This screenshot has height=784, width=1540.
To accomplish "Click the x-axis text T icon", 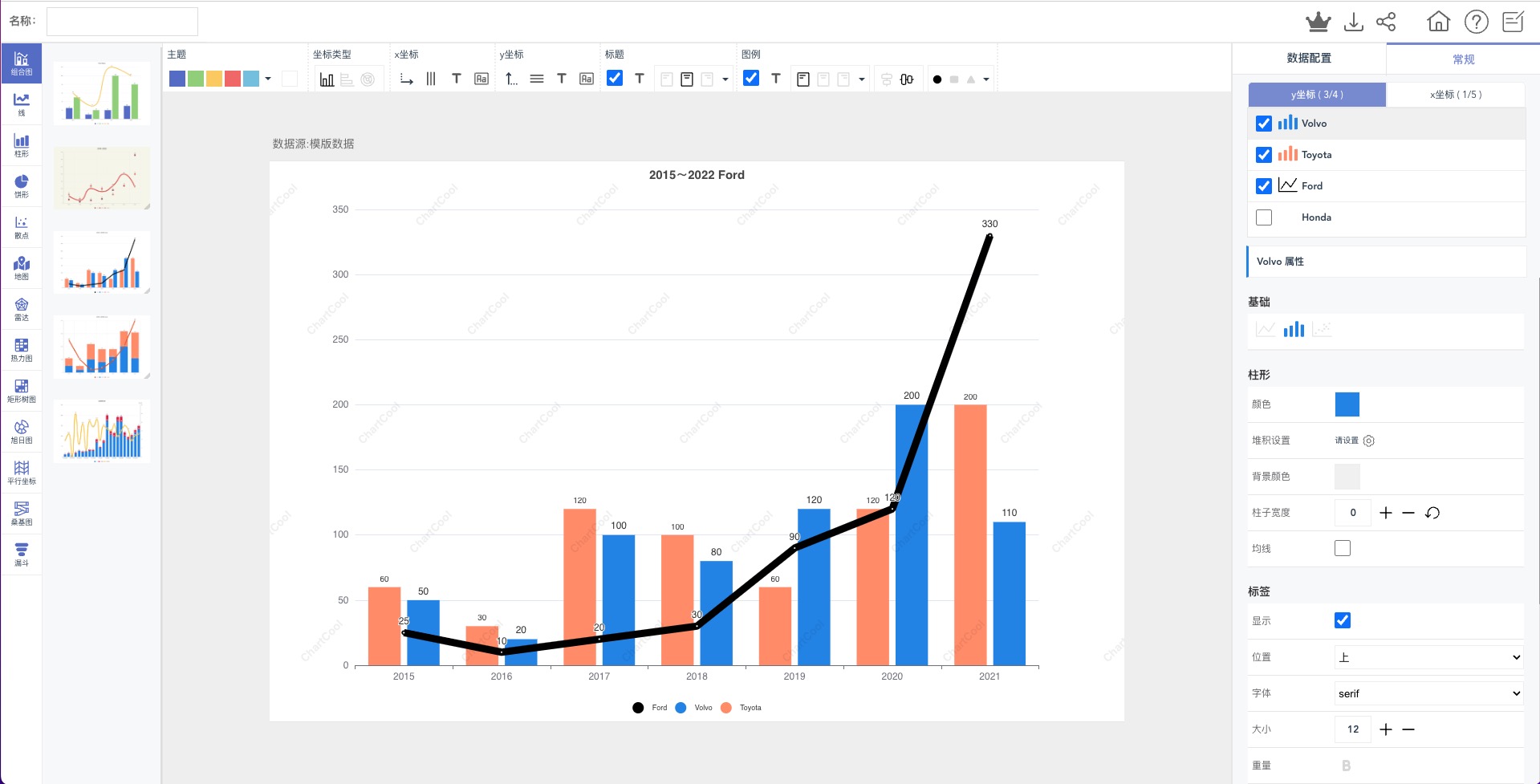I will [x=457, y=79].
